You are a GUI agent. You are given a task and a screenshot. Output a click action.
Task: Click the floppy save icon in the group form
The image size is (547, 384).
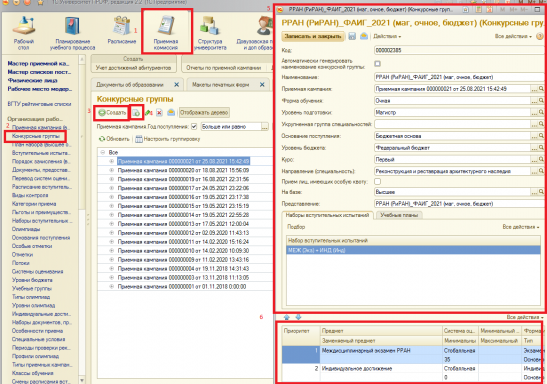(352, 36)
